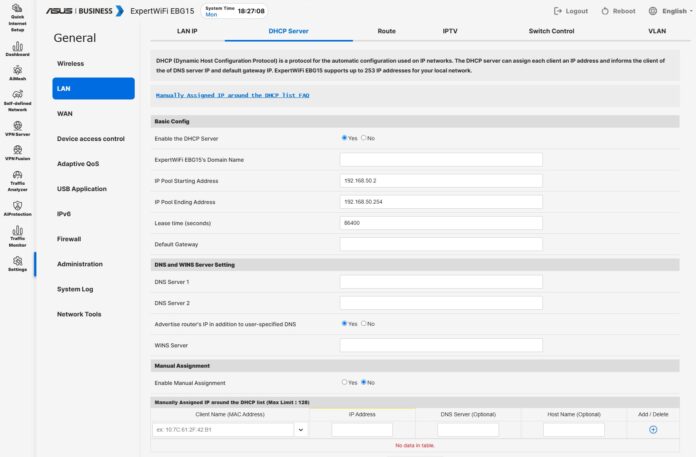Select Yes for Enable Manual Assignment
This screenshot has height=457, width=696.
pyautogui.click(x=344, y=382)
